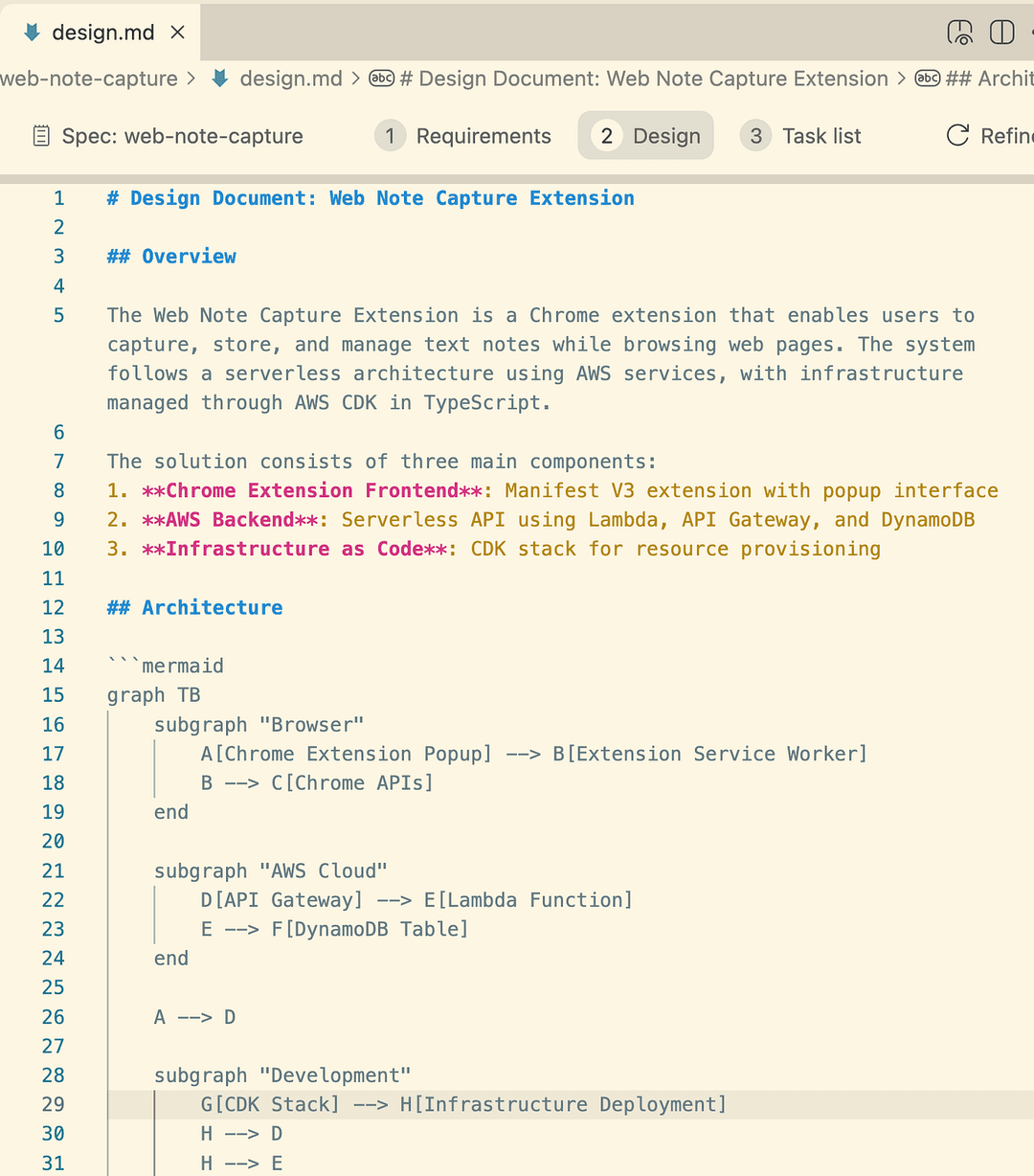Image resolution: width=1034 pixels, height=1176 pixels.
Task: Click the Refine button
Action: pyautogui.click(x=990, y=136)
